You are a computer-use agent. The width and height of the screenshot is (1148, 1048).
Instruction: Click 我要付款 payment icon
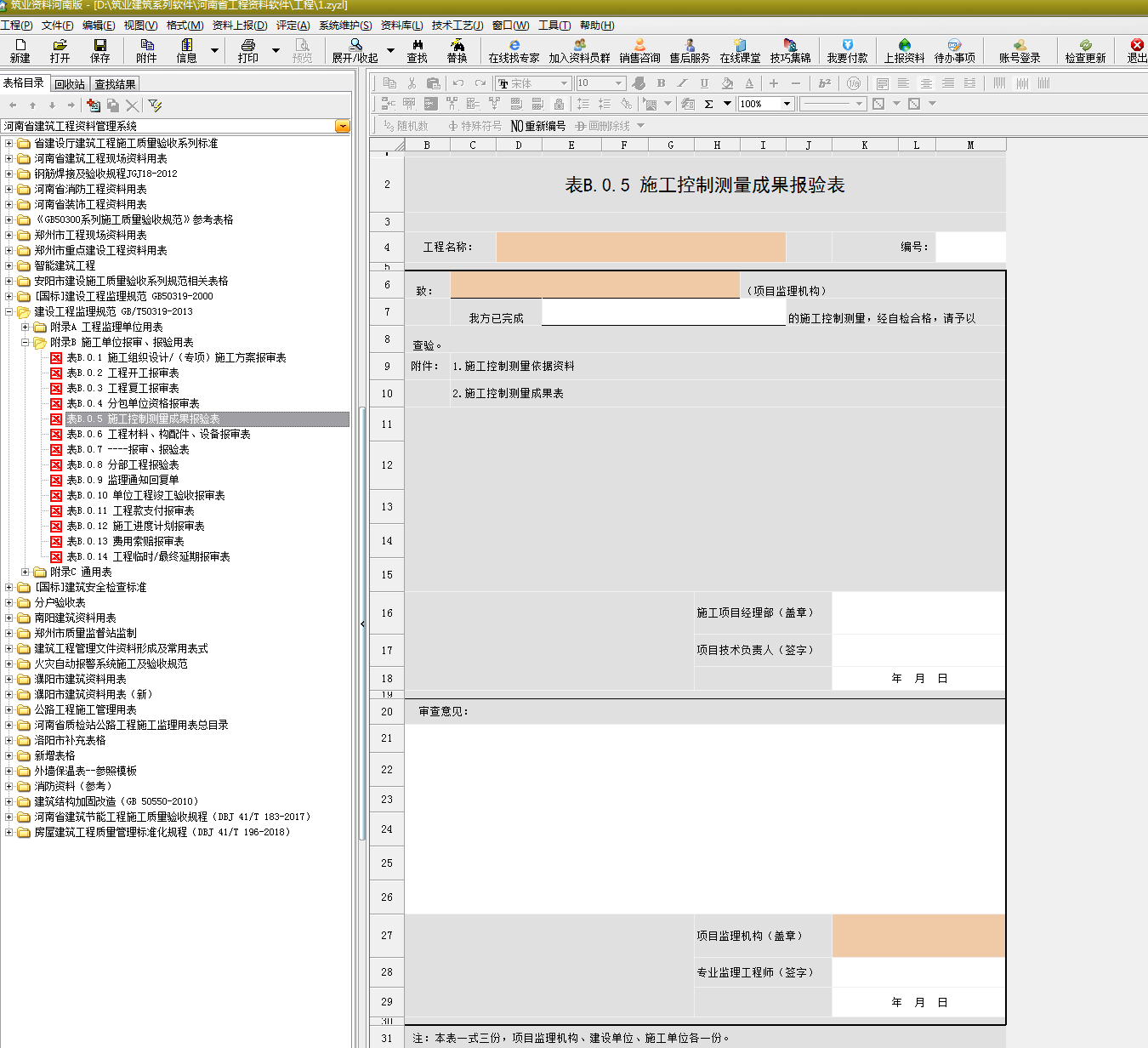[847, 50]
